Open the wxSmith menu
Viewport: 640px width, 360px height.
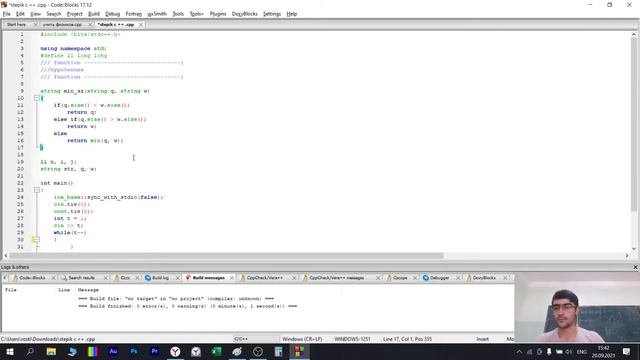pyautogui.click(x=157, y=14)
